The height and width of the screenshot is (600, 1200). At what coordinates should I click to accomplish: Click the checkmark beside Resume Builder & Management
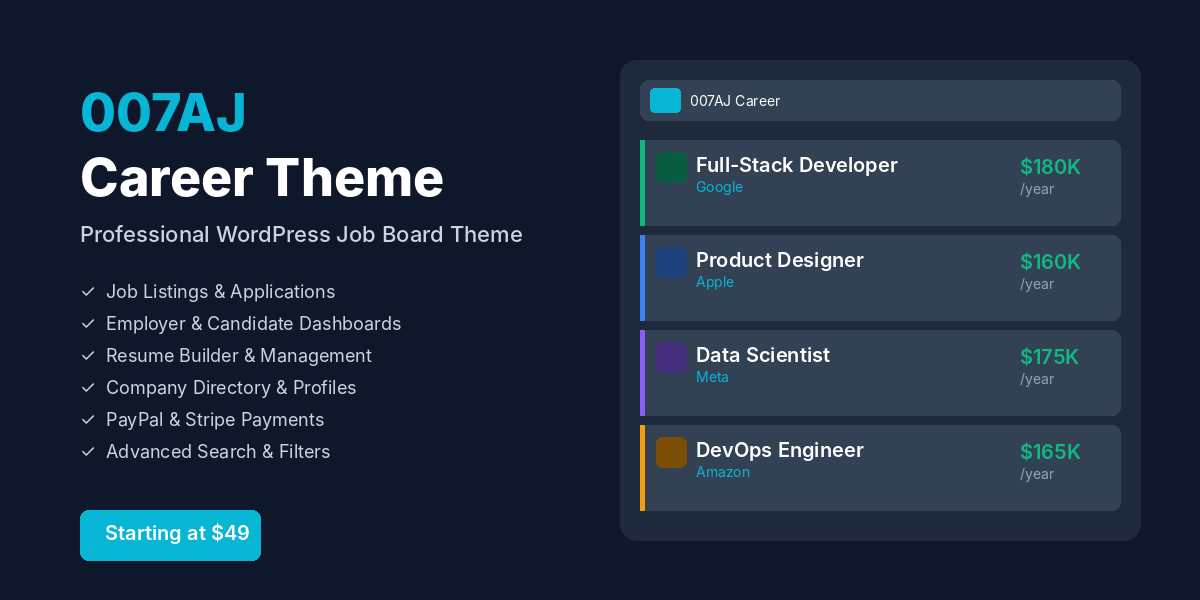point(88,356)
